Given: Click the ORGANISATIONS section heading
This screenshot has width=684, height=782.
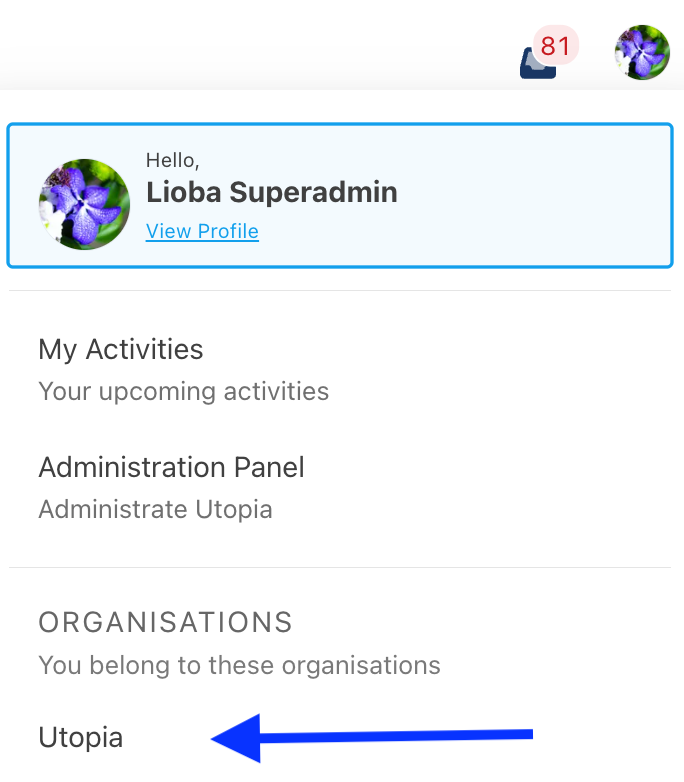Looking at the screenshot, I should point(165,622).
